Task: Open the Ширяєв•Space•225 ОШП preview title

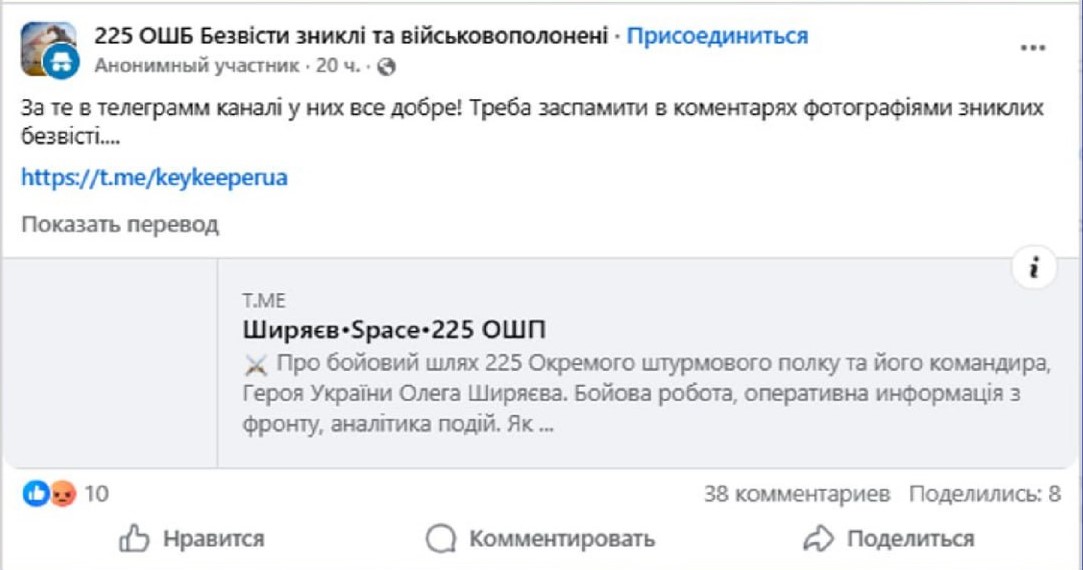Action: pos(394,331)
